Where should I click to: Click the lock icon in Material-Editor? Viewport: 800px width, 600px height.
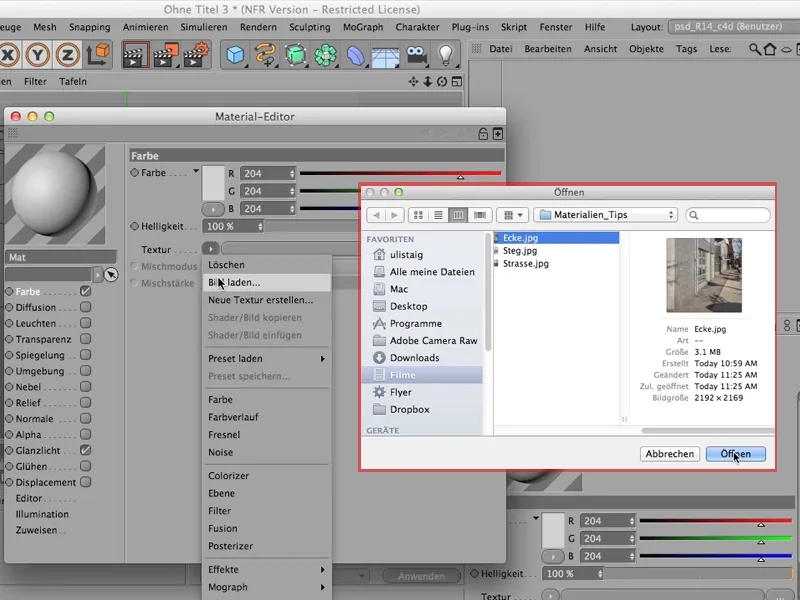pyautogui.click(x=483, y=134)
